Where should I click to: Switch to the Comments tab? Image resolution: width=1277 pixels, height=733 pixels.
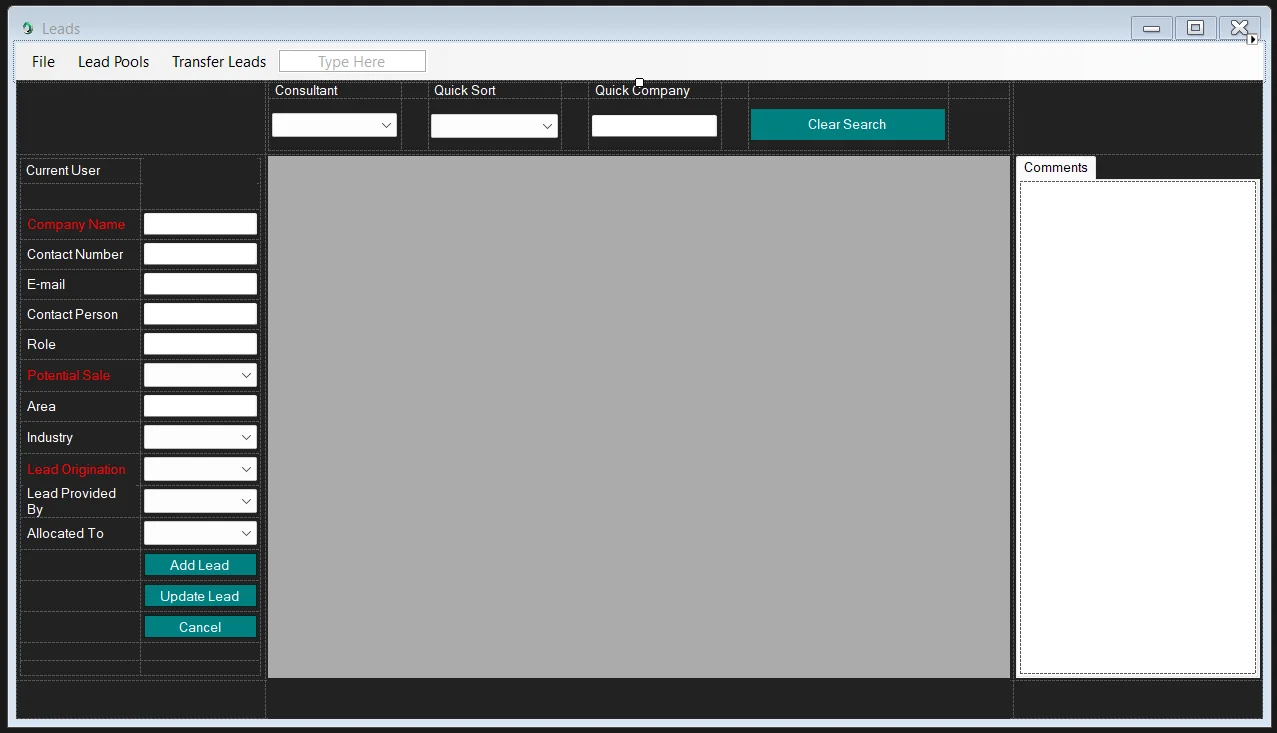click(1055, 167)
